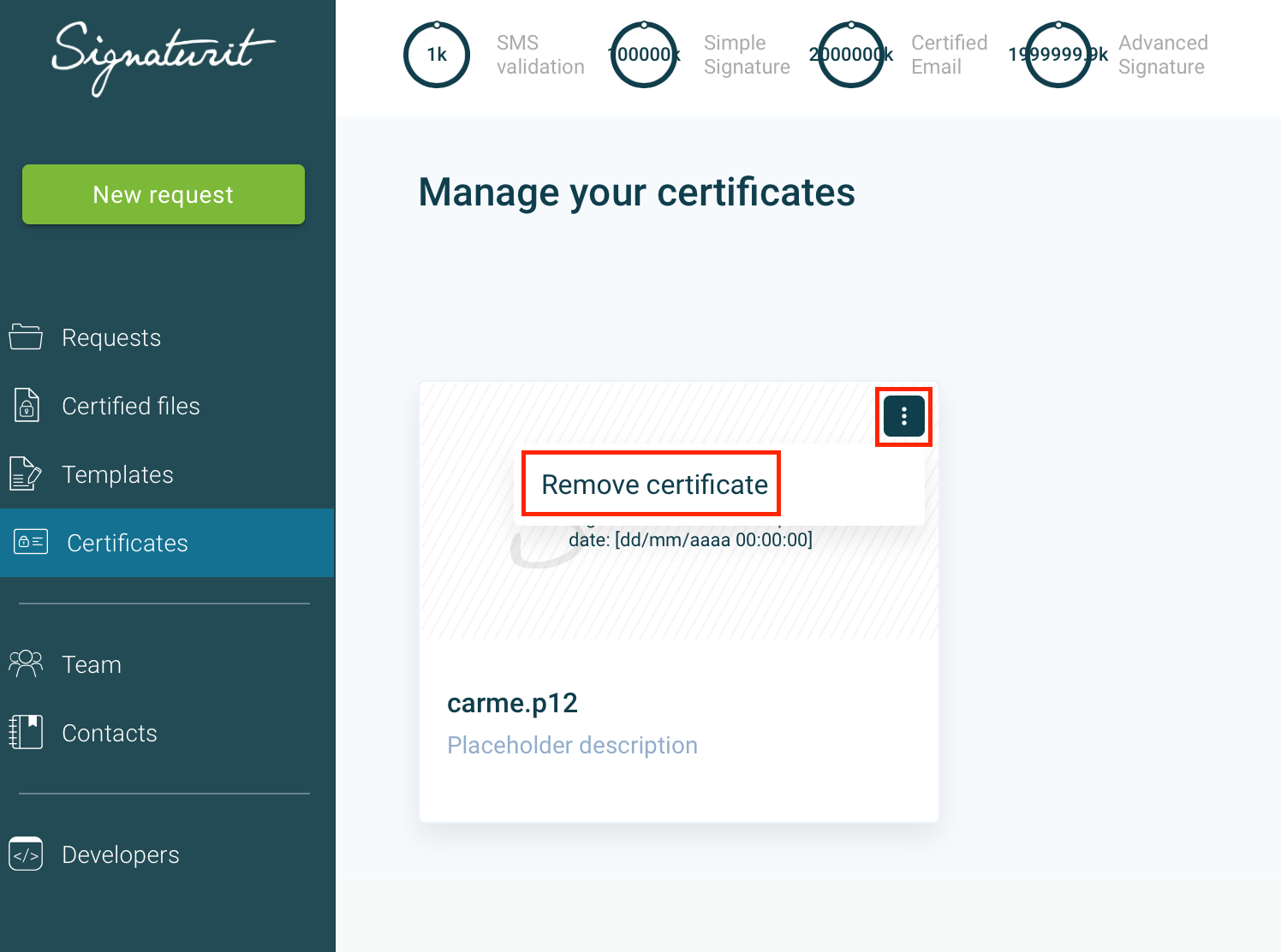Click the Certified Email label

click(x=949, y=55)
